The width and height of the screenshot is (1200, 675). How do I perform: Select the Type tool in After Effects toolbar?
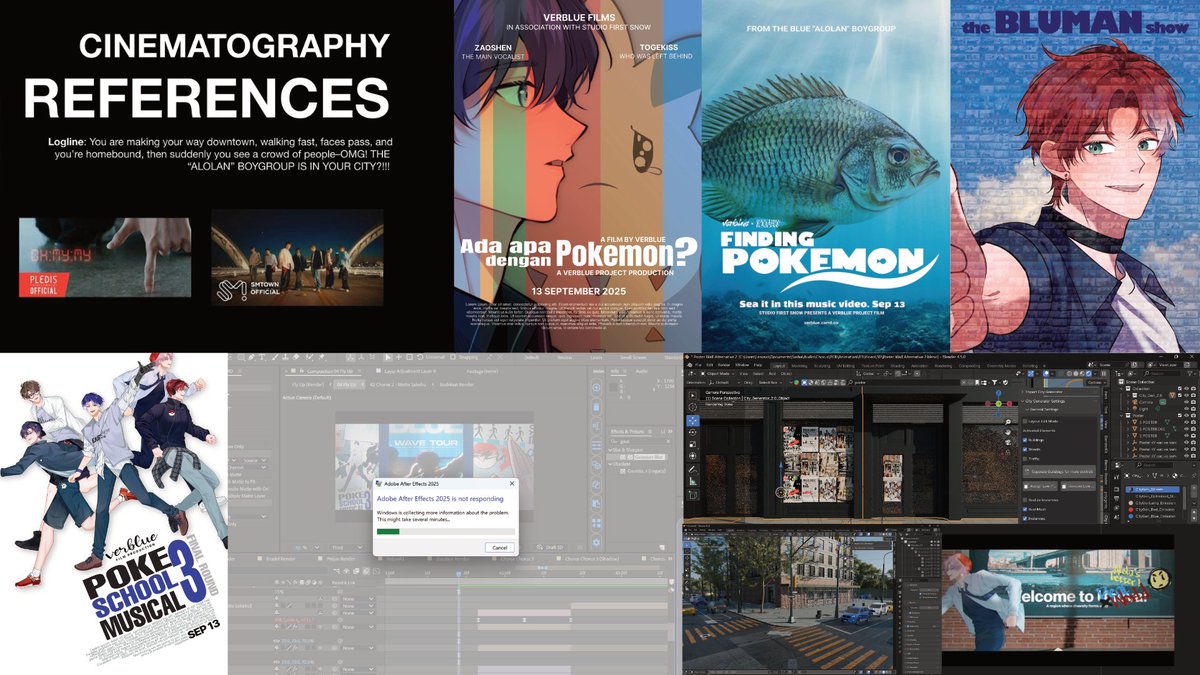click(262, 357)
